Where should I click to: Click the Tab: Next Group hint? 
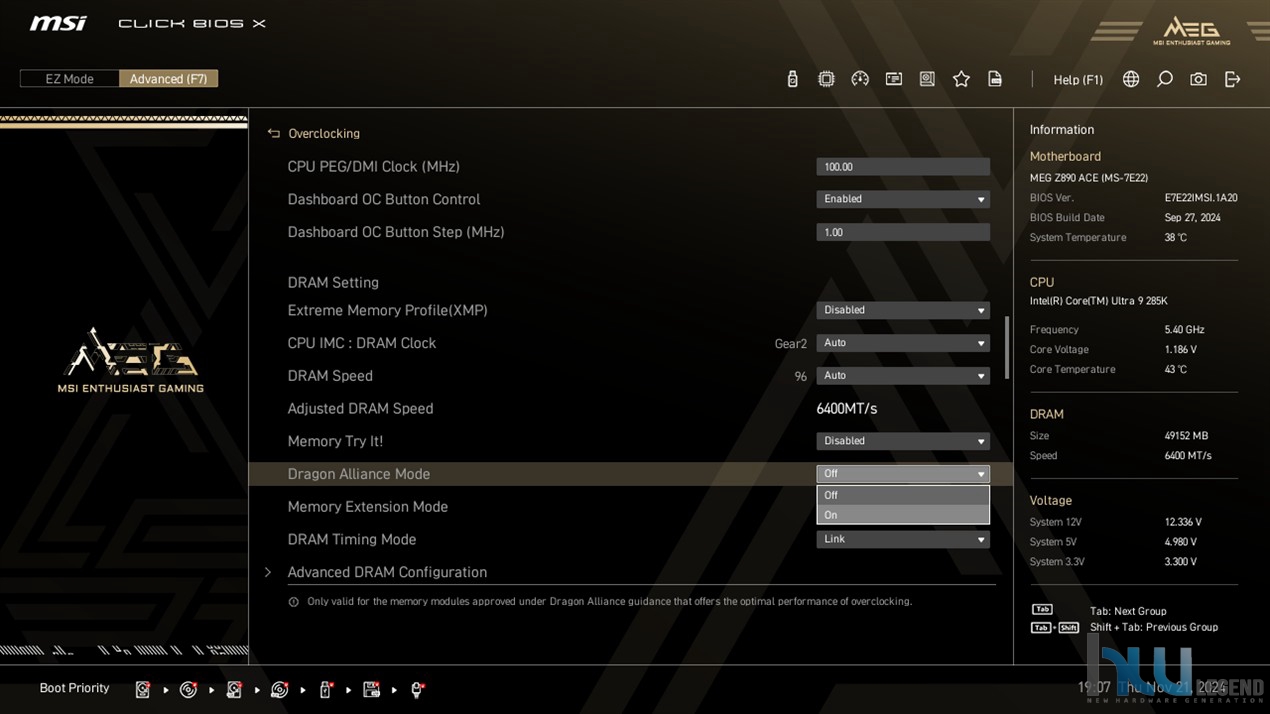(1128, 611)
